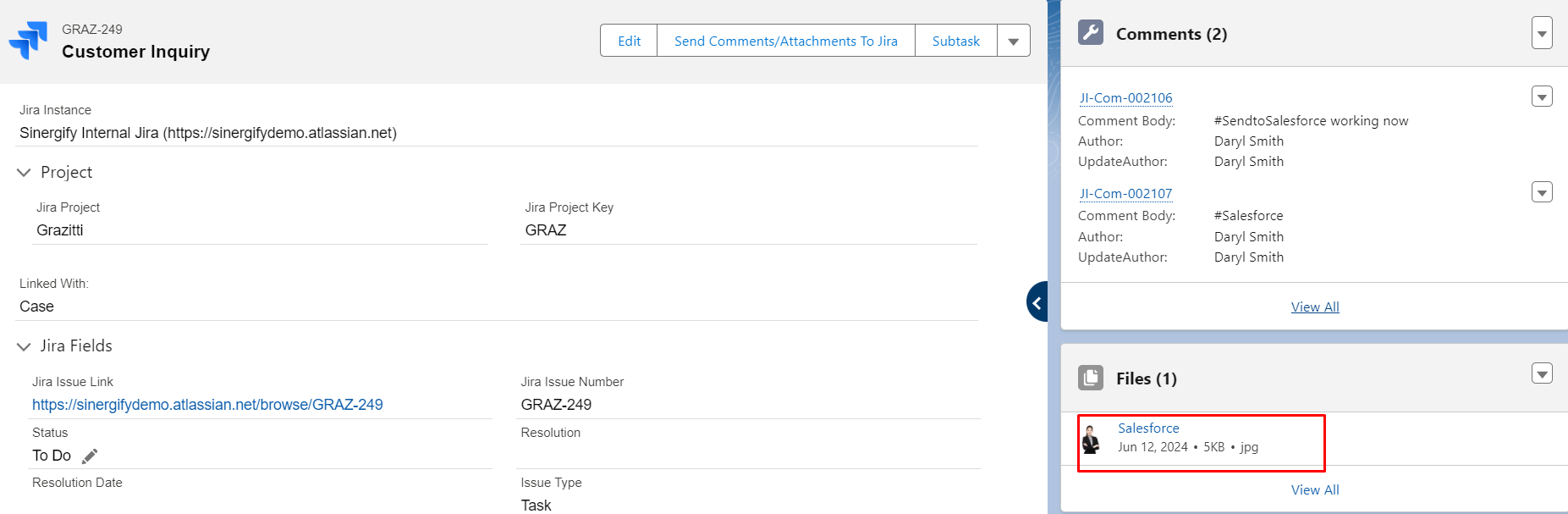Collapse the Jira Fields section
The image size is (1568, 514).
(24, 345)
